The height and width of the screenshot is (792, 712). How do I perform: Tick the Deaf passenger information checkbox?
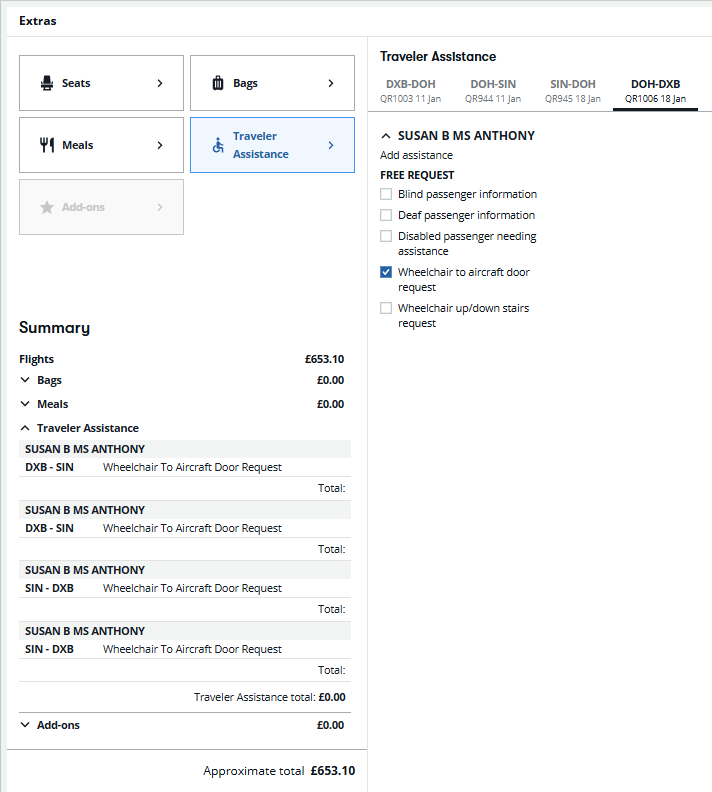(386, 215)
